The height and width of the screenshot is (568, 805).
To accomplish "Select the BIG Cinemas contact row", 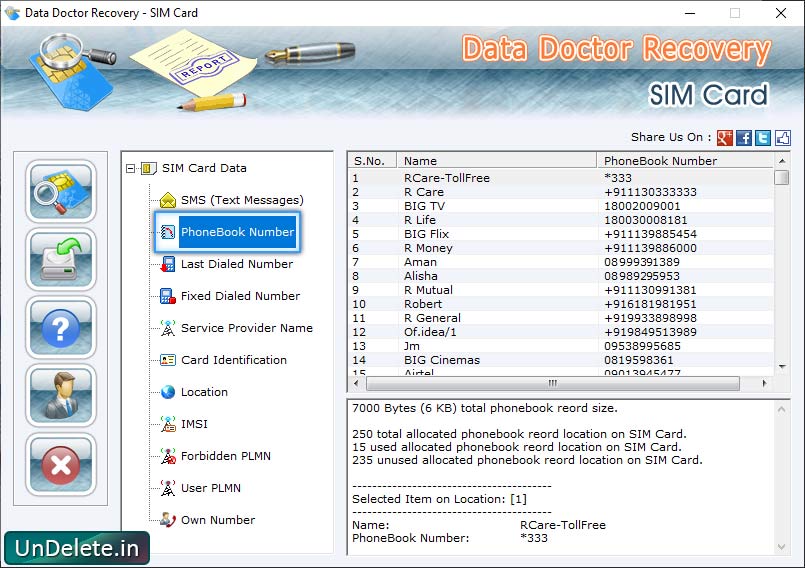I will tap(561, 360).
